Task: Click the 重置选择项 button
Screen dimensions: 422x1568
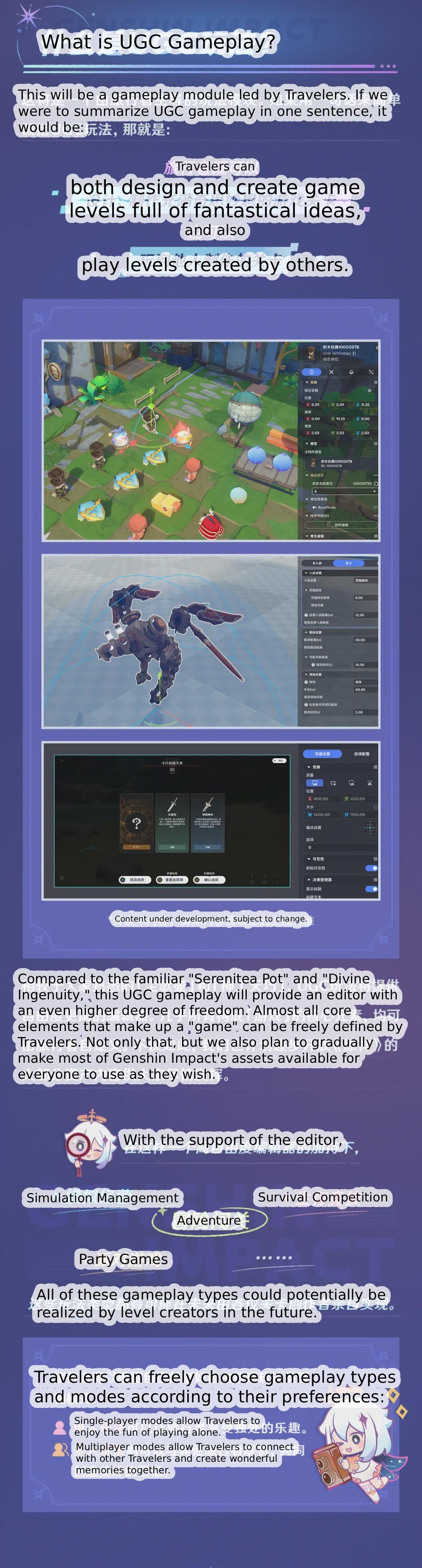Action: 173,879
